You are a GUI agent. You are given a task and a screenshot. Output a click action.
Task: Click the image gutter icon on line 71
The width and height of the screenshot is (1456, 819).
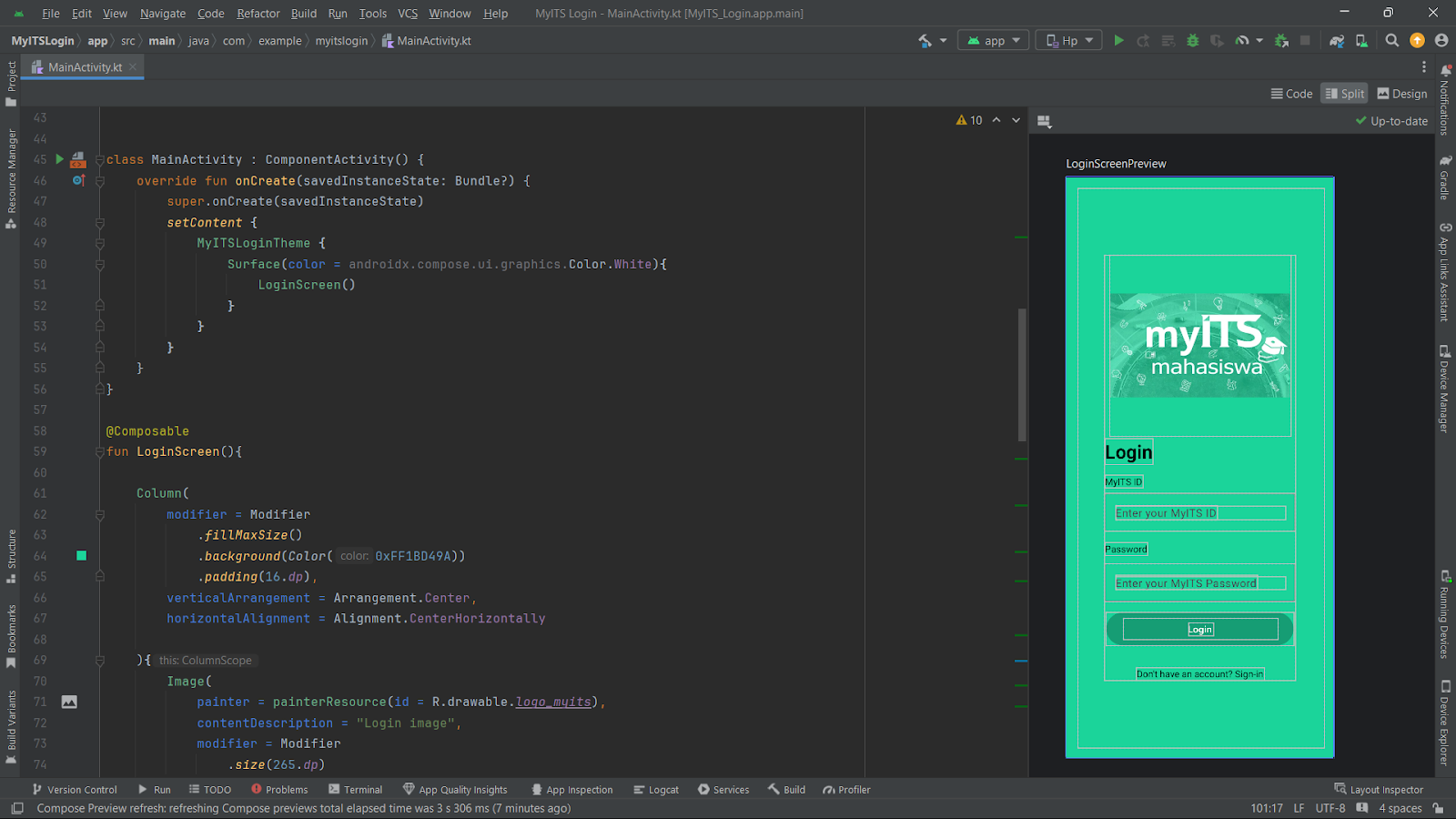point(69,702)
